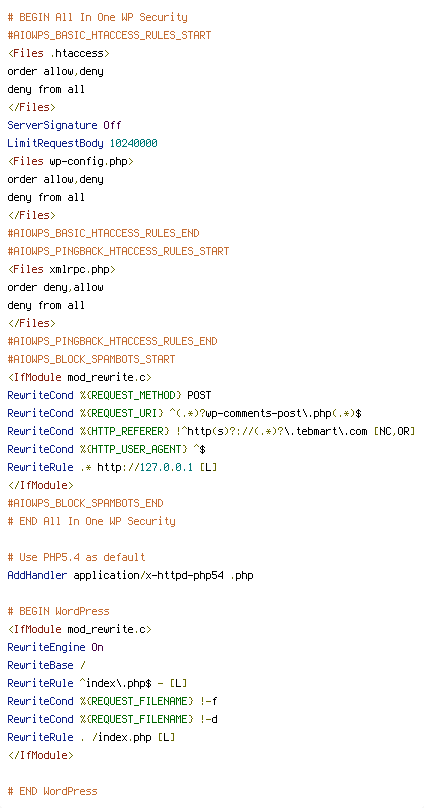Click the #AIOWPS_BASIC_HTACCESS_RULES_END comment

[104, 233]
